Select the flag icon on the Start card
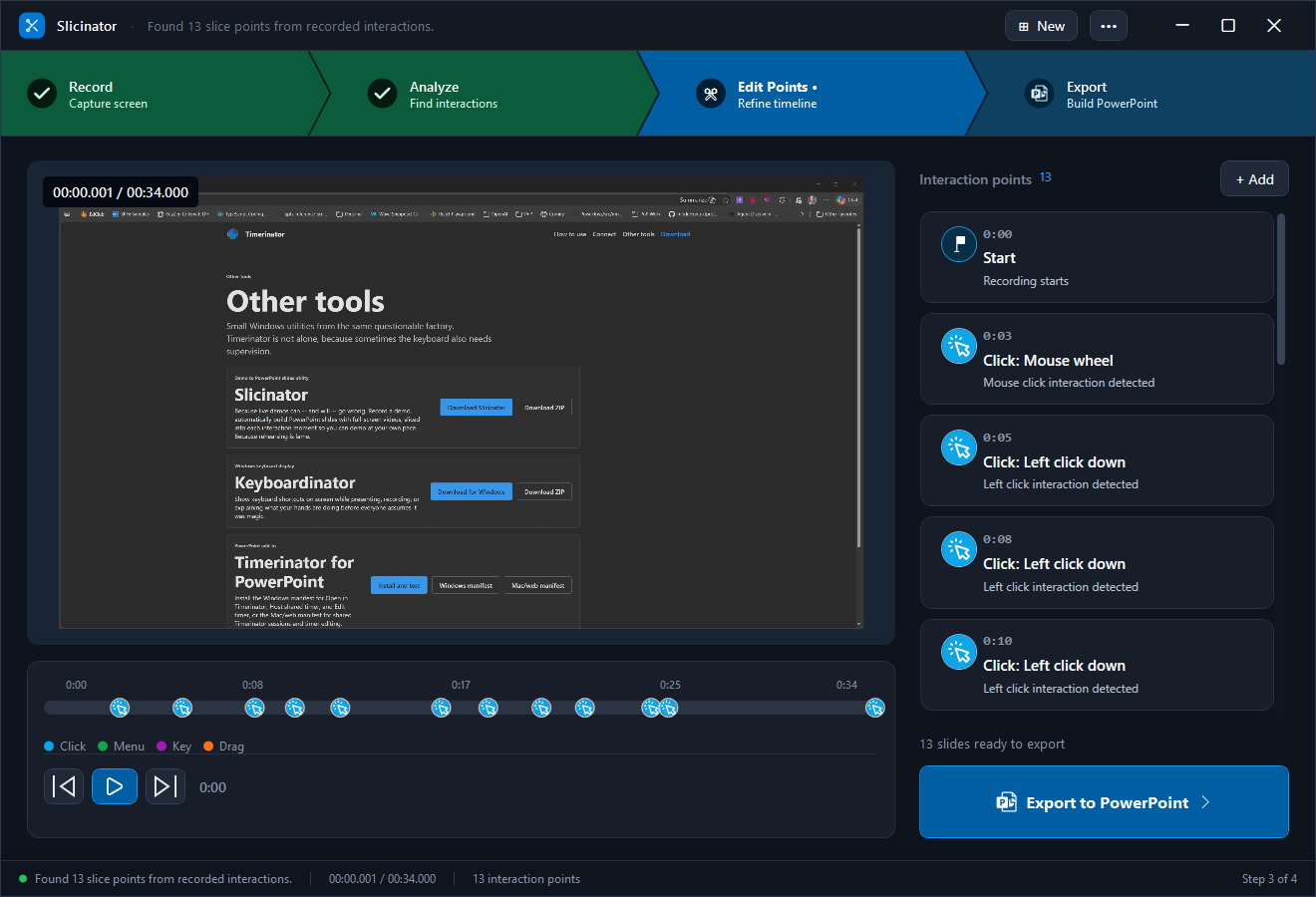This screenshot has height=897, width=1316. click(x=959, y=244)
